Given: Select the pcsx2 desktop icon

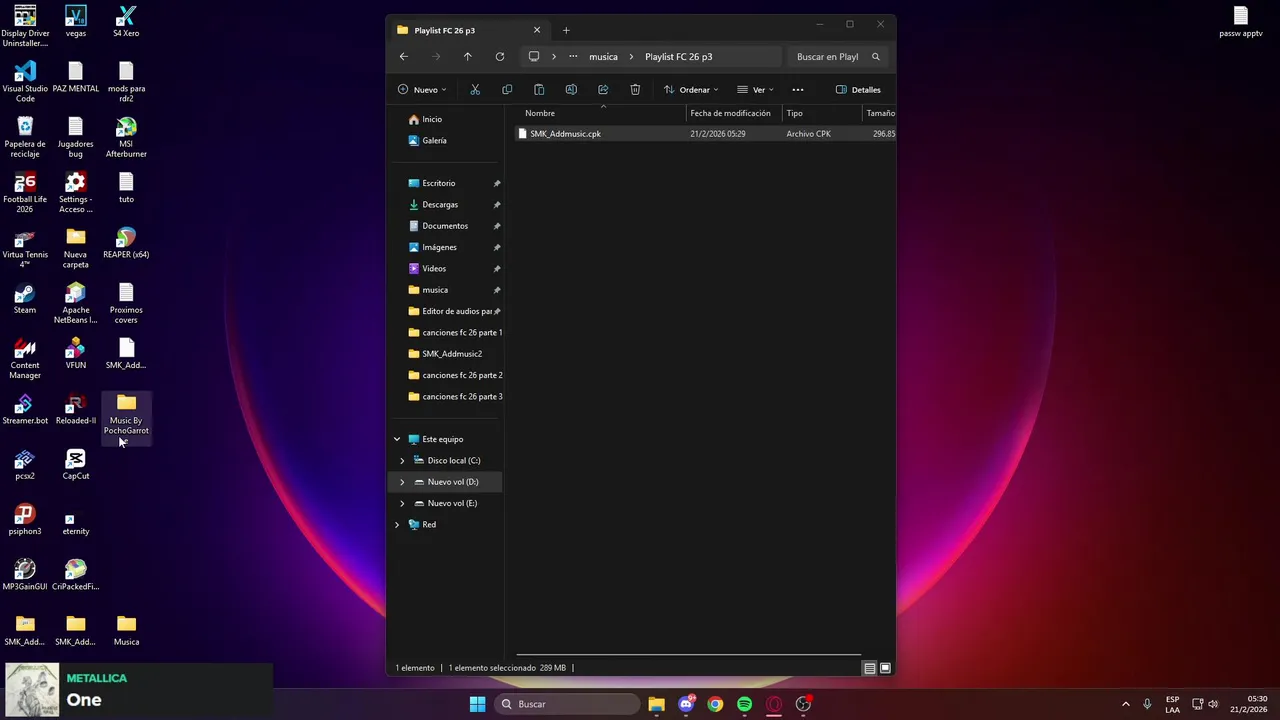Looking at the screenshot, I should (25, 465).
